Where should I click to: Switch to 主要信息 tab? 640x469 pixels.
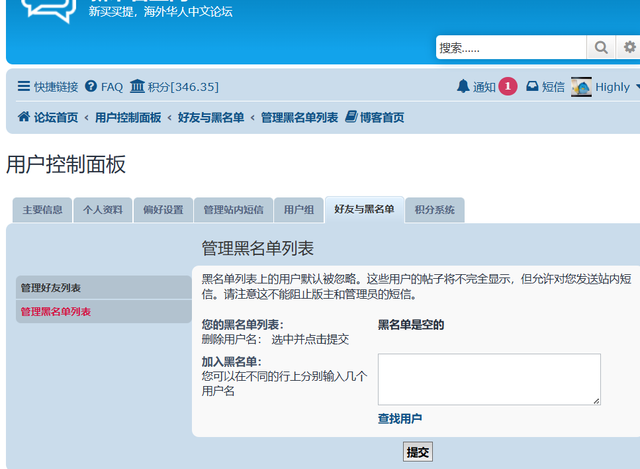coord(42,210)
